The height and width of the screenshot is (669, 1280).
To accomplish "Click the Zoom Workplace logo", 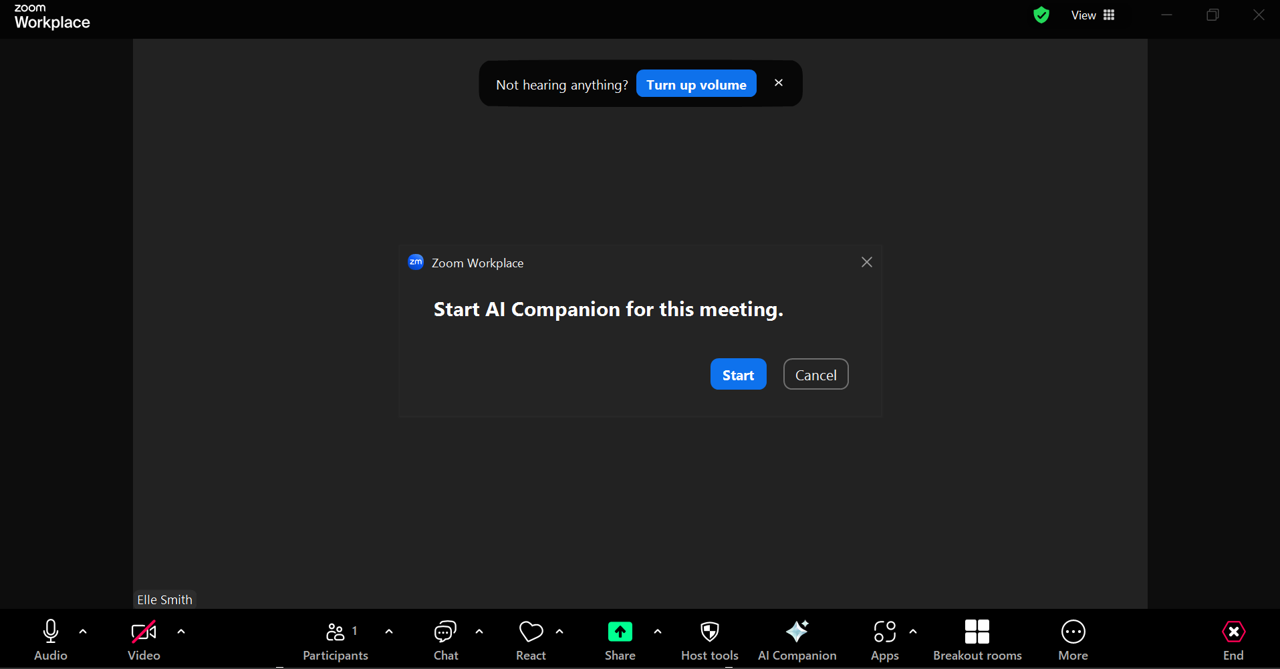I will point(52,17).
